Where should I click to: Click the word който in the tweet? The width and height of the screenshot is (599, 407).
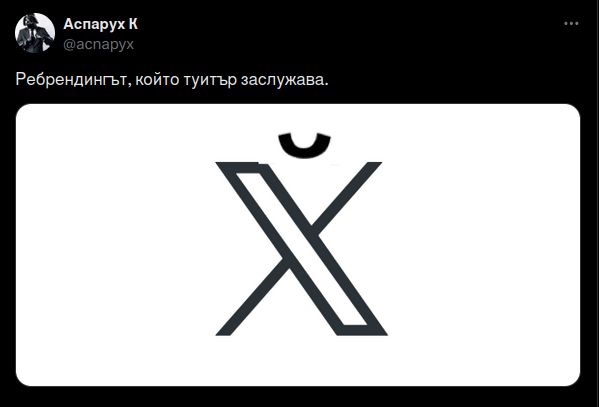point(157,80)
